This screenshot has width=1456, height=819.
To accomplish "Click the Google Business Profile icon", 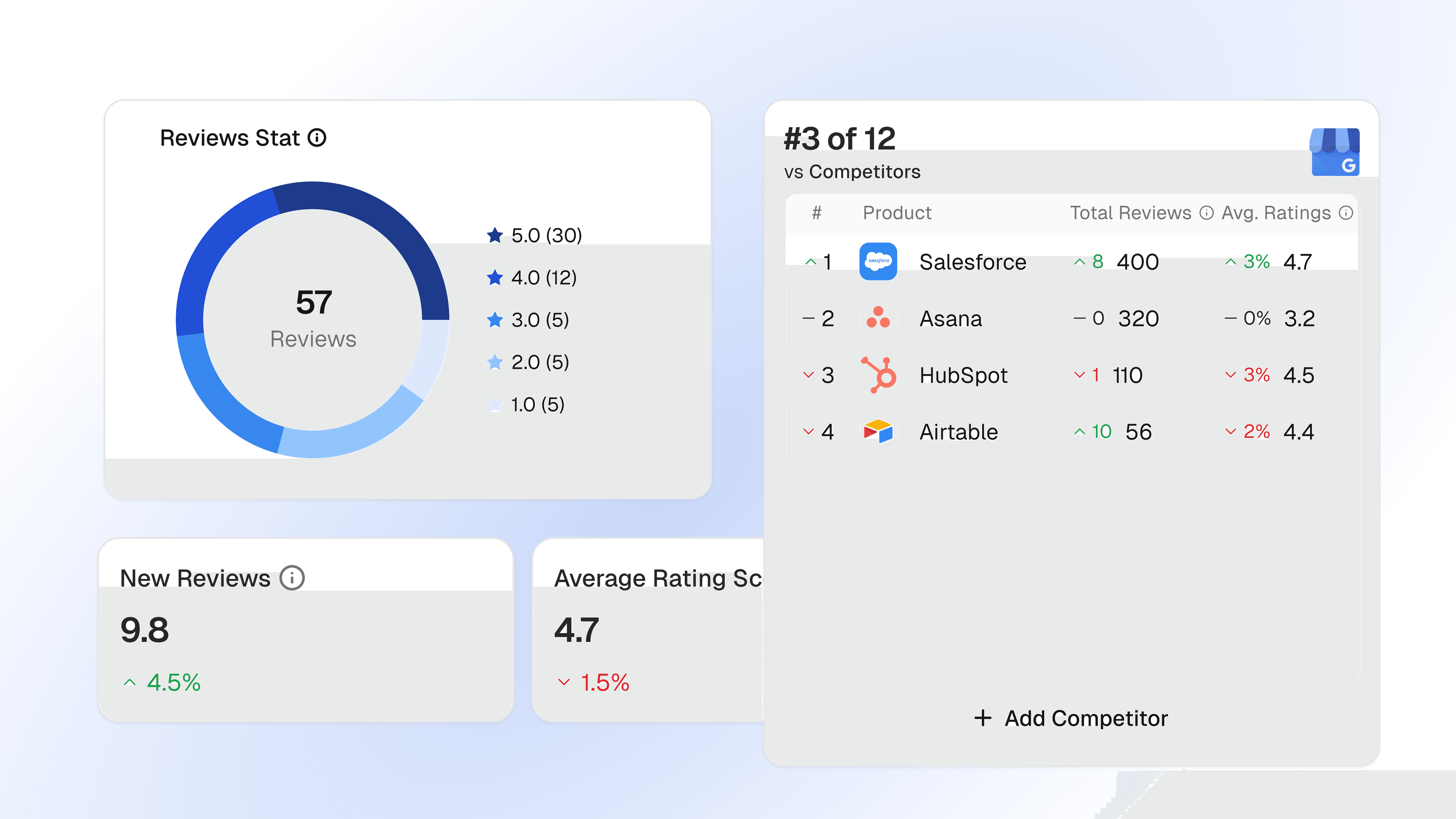I will (x=1335, y=151).
